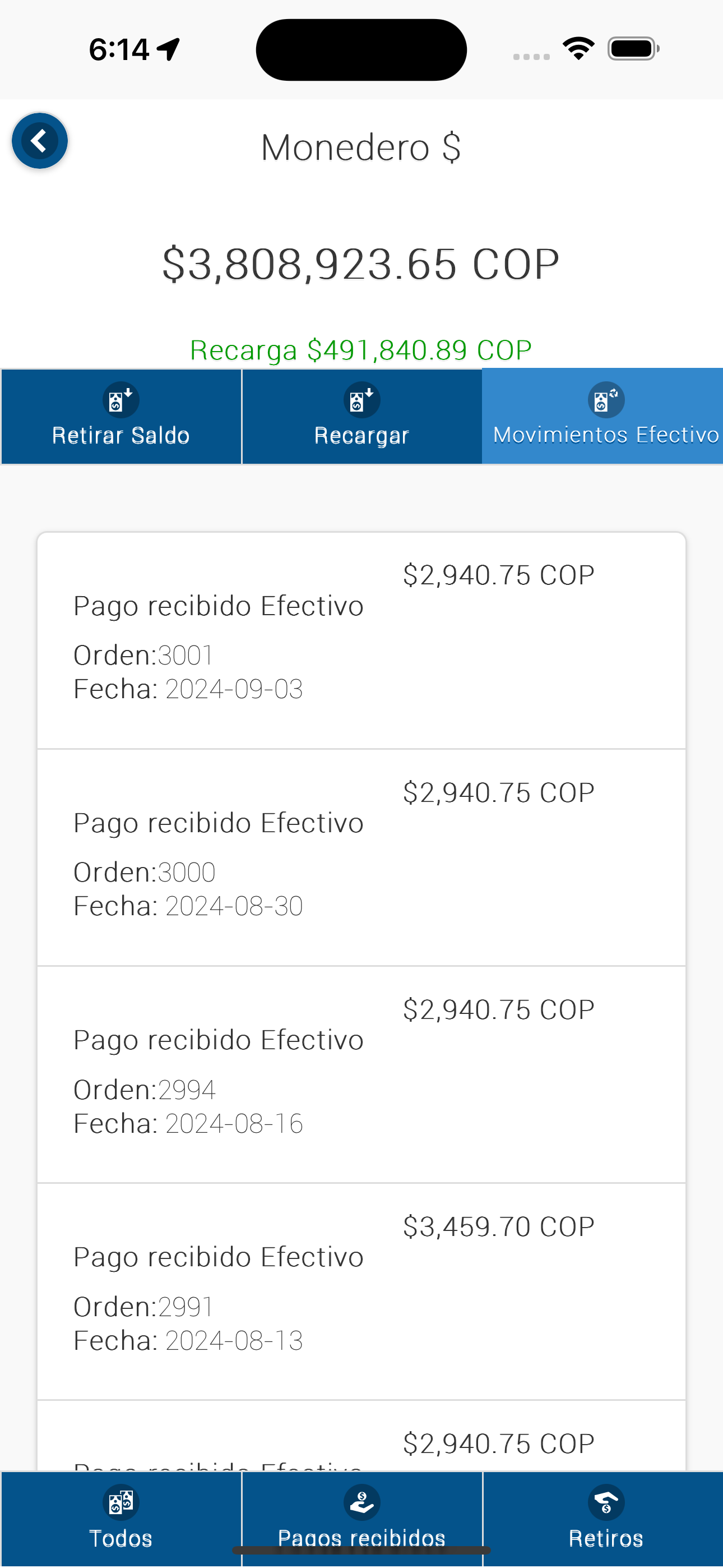This screenshot has height=1568, width=723.
Task: Tap the Recargar money icon
Action: [361, 400]
